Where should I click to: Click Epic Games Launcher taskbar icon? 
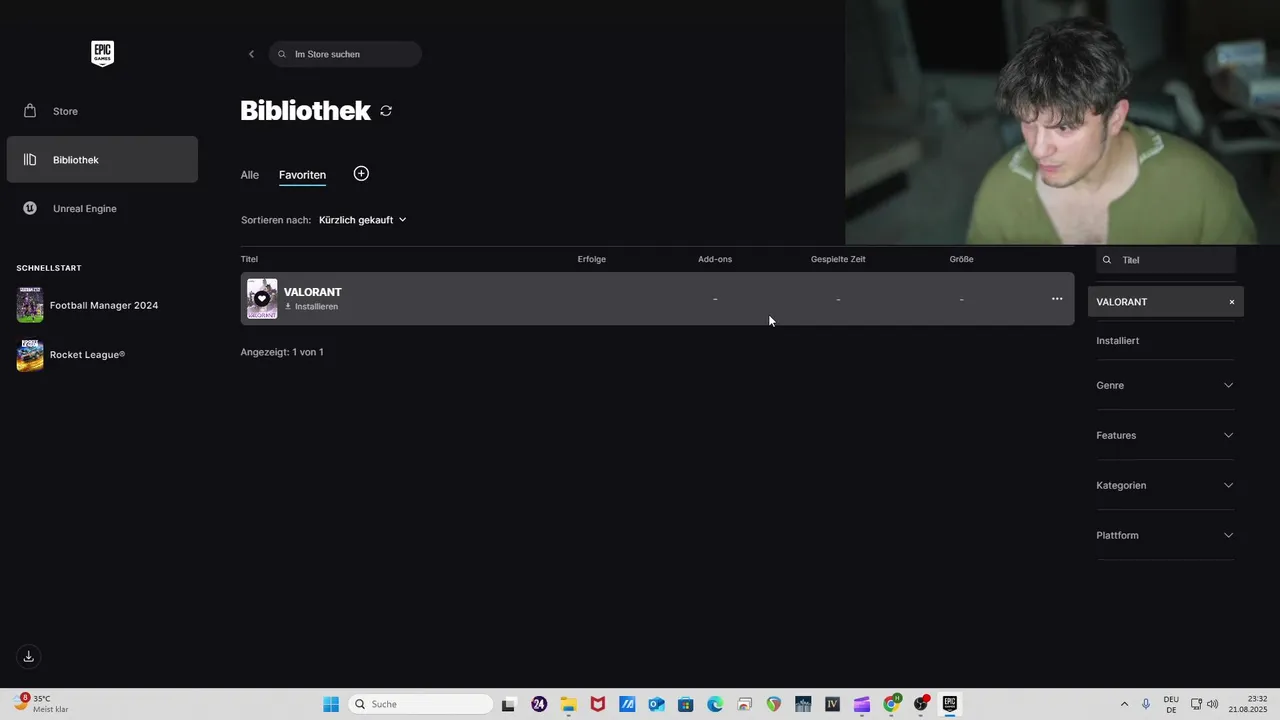[950, 704]
